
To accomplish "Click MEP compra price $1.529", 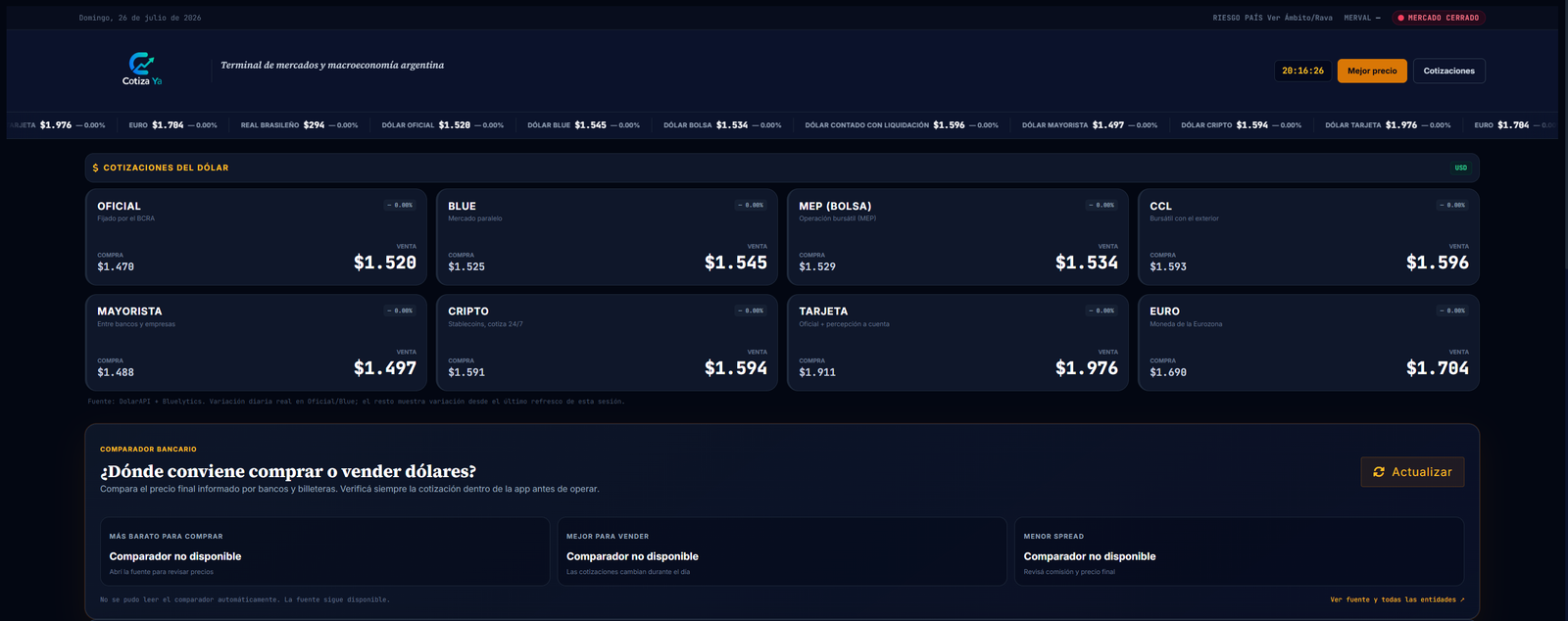I will point(817,266).
